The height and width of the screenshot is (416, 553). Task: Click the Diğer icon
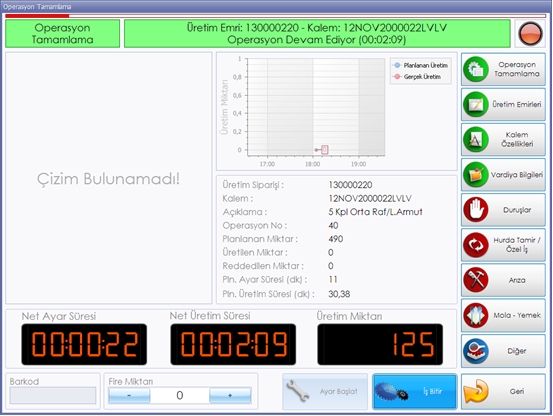(476, 351)
